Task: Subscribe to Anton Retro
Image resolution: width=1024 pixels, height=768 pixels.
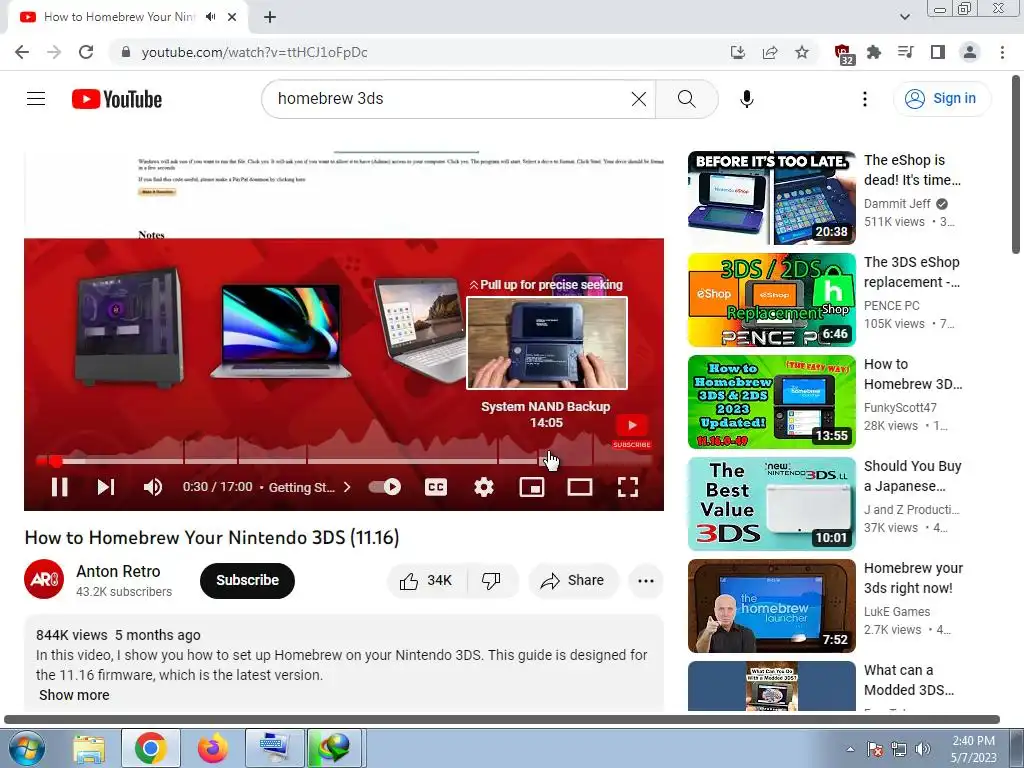Action: point(248,580)
